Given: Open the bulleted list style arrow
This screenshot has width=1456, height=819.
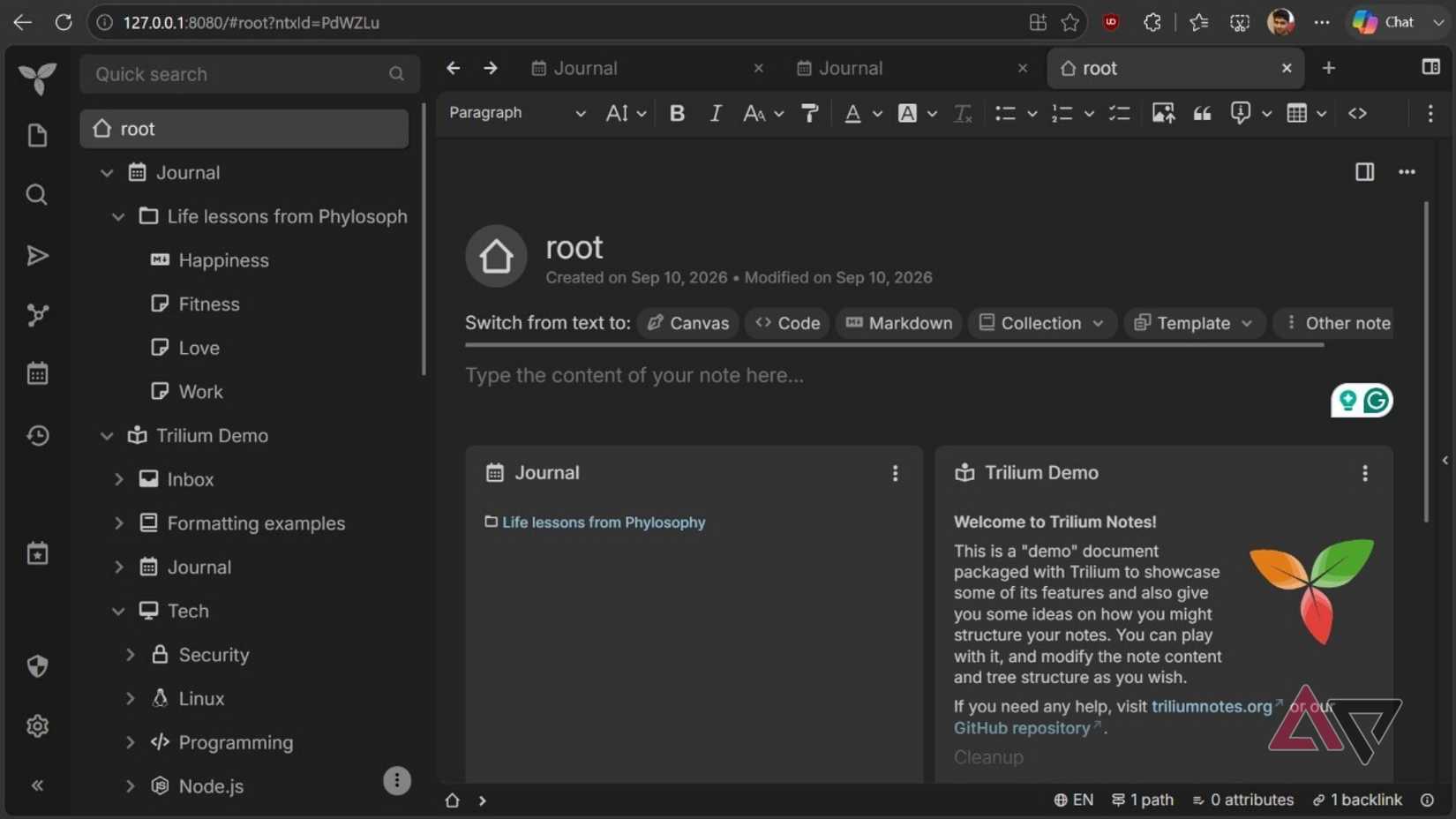Looking at the screenshot, I should pos(1032,113).
